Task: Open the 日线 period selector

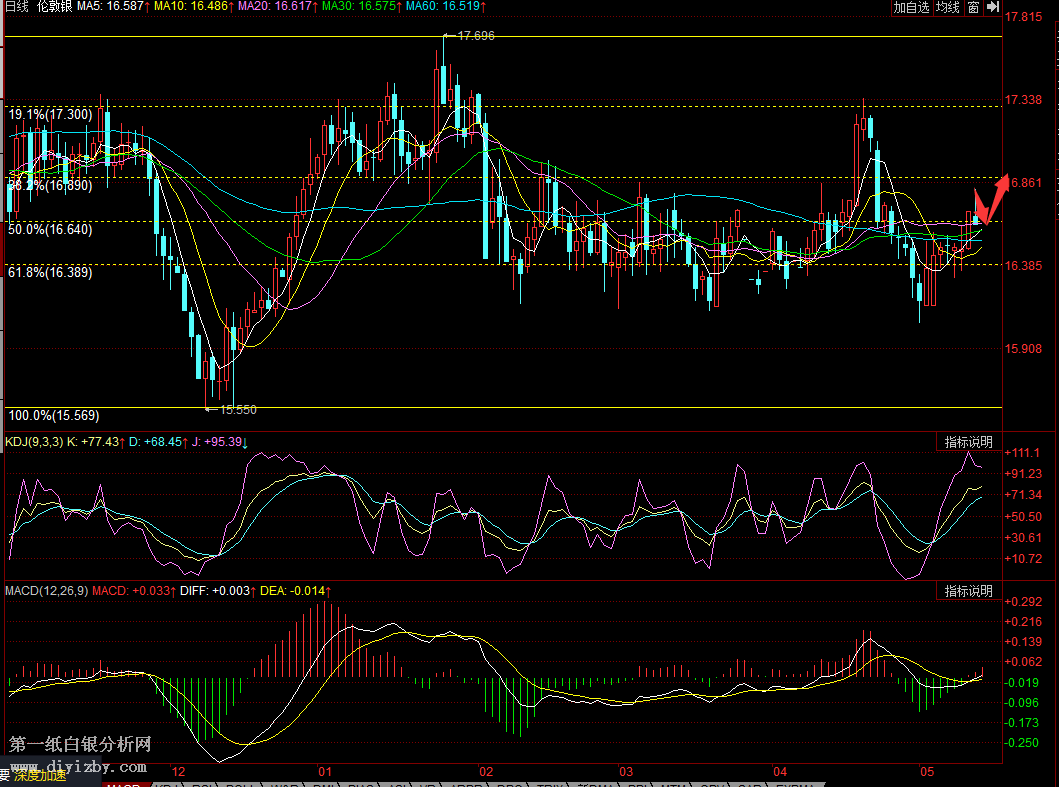Action: point(18,7)
